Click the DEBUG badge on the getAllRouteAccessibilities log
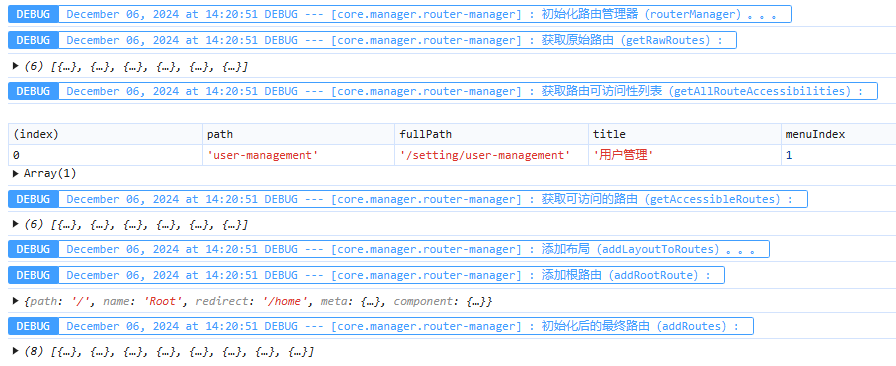The image size is (896, 366). coord(33,91)
